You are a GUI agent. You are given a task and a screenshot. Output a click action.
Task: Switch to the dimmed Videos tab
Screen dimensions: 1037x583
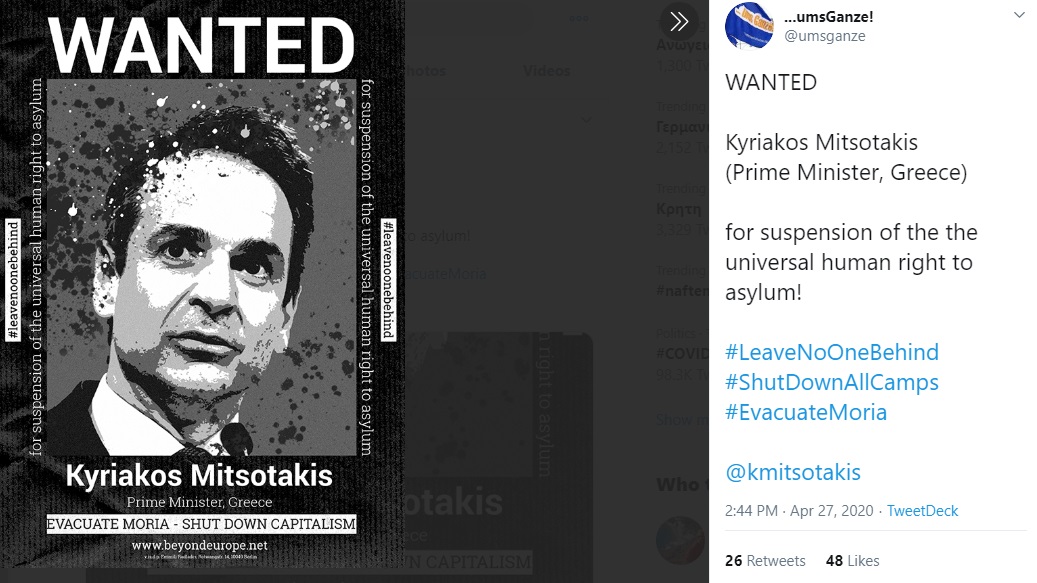[546, 71]
